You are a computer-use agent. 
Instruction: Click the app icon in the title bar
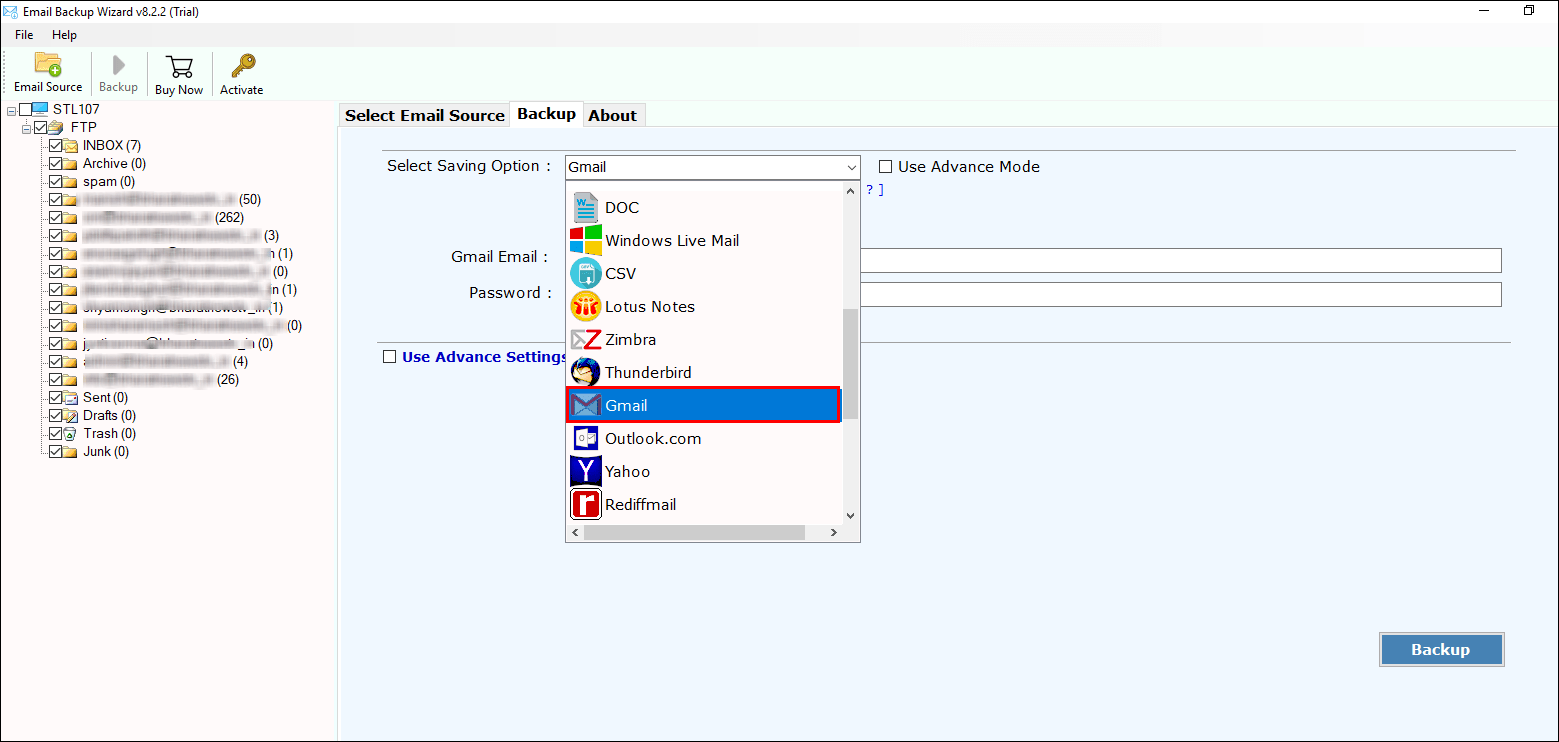(12, 11)
